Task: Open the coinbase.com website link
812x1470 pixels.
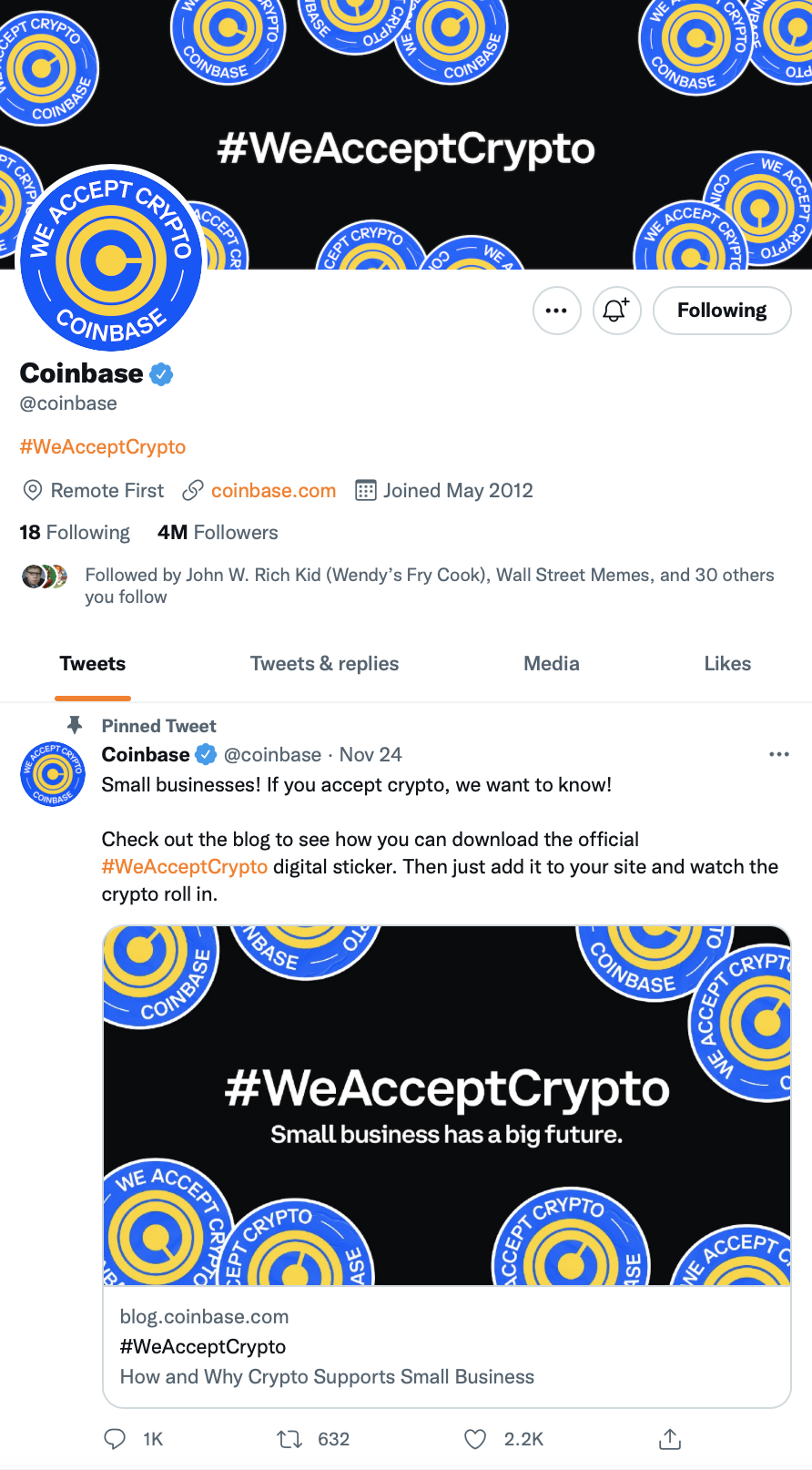Action: click(x=273, y=491)
